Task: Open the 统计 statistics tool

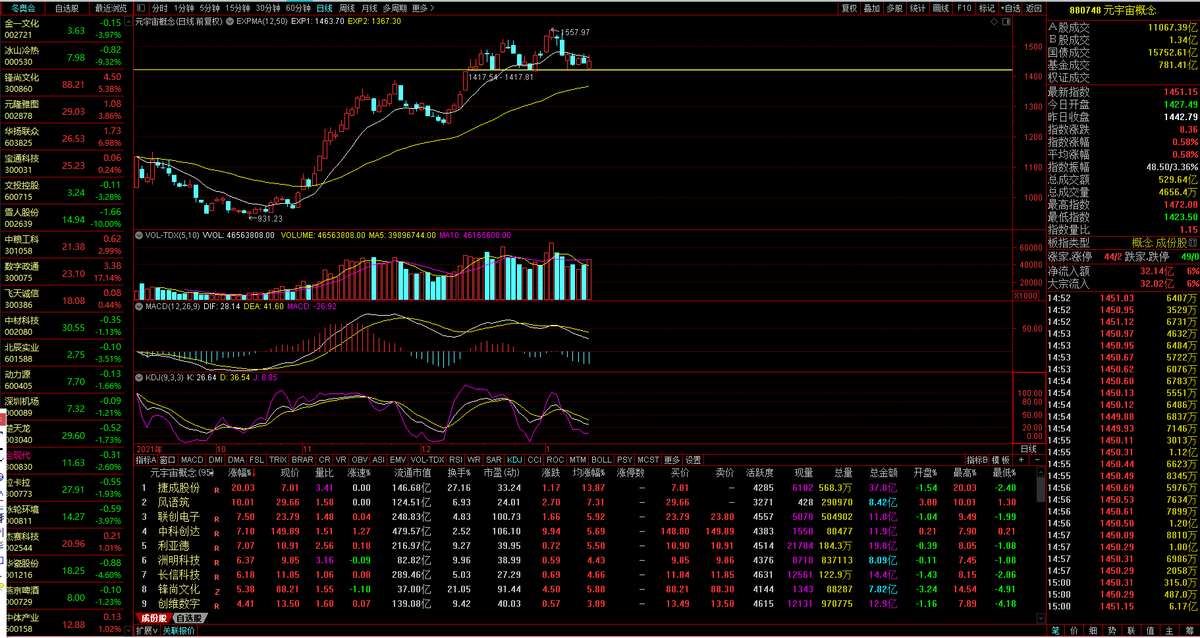Action: coord(917,7)
